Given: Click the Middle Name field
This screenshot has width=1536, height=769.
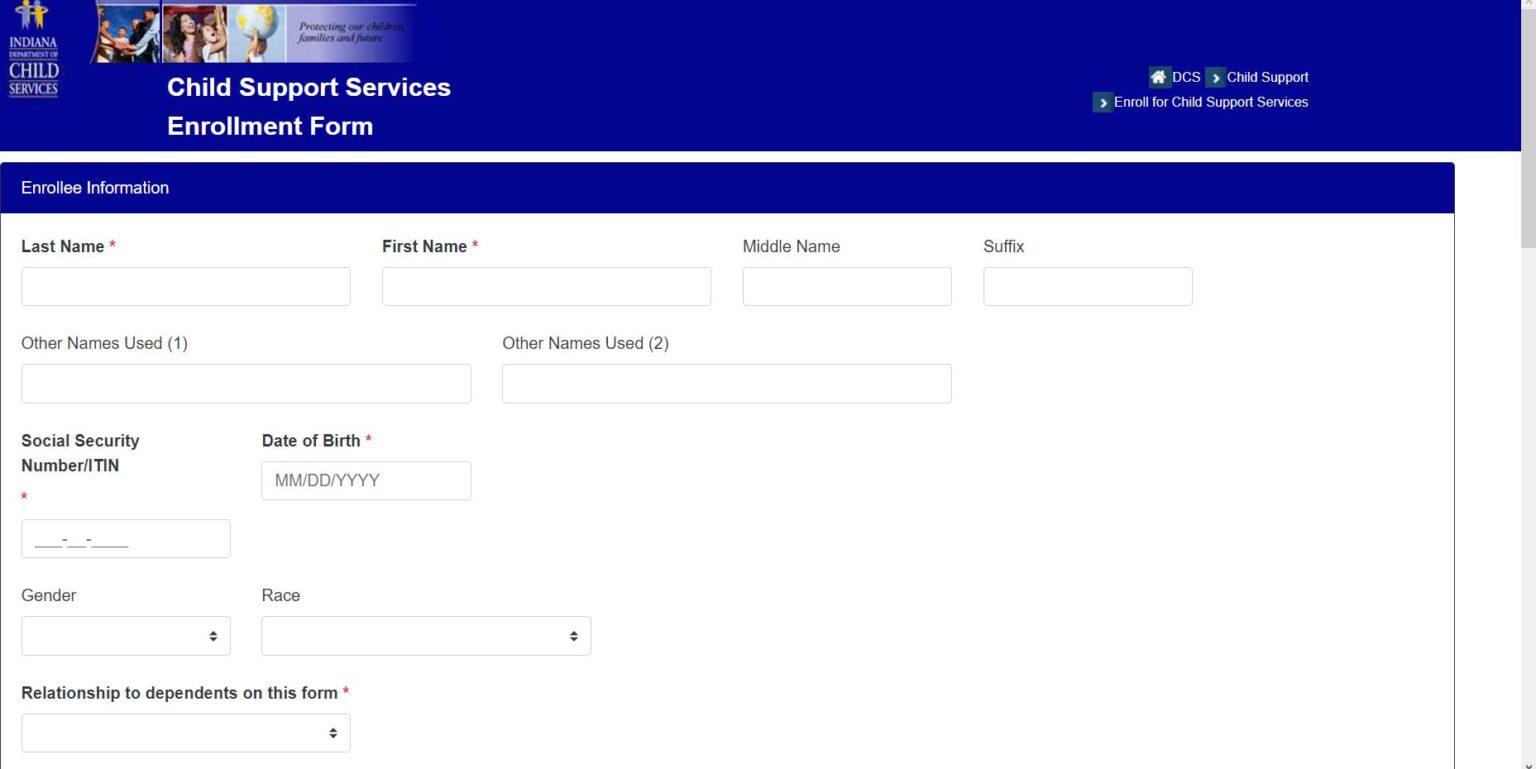Looking at the screenshot, I should tap(846, 286).
